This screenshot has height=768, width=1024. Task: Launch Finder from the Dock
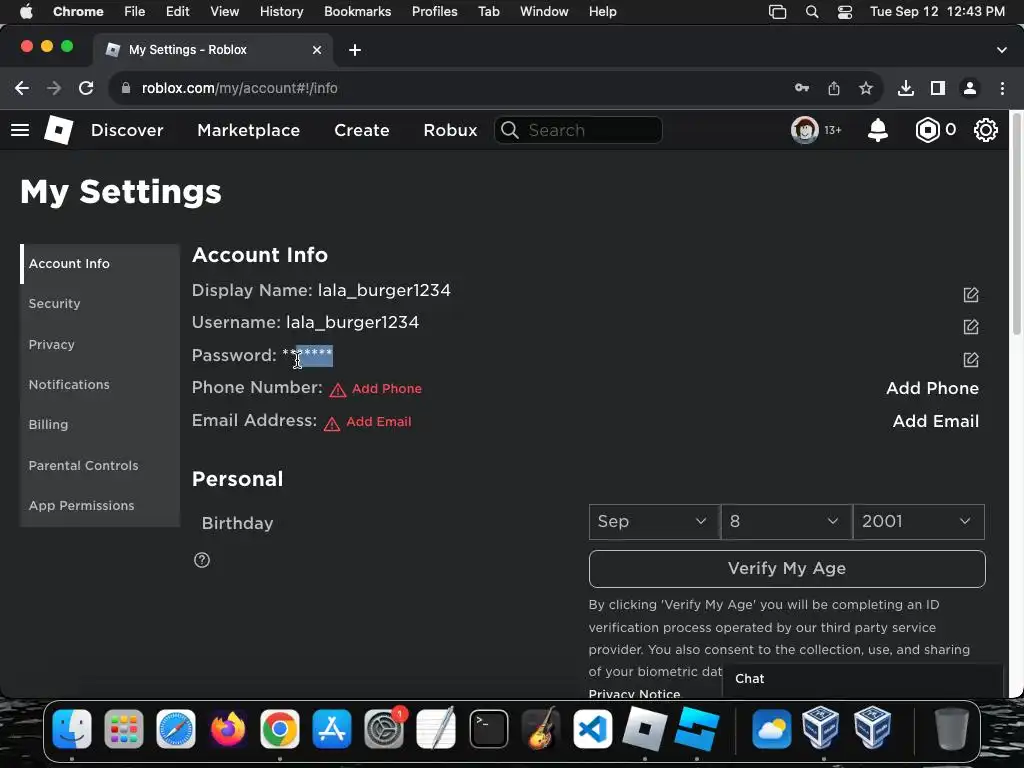(72, 729)
